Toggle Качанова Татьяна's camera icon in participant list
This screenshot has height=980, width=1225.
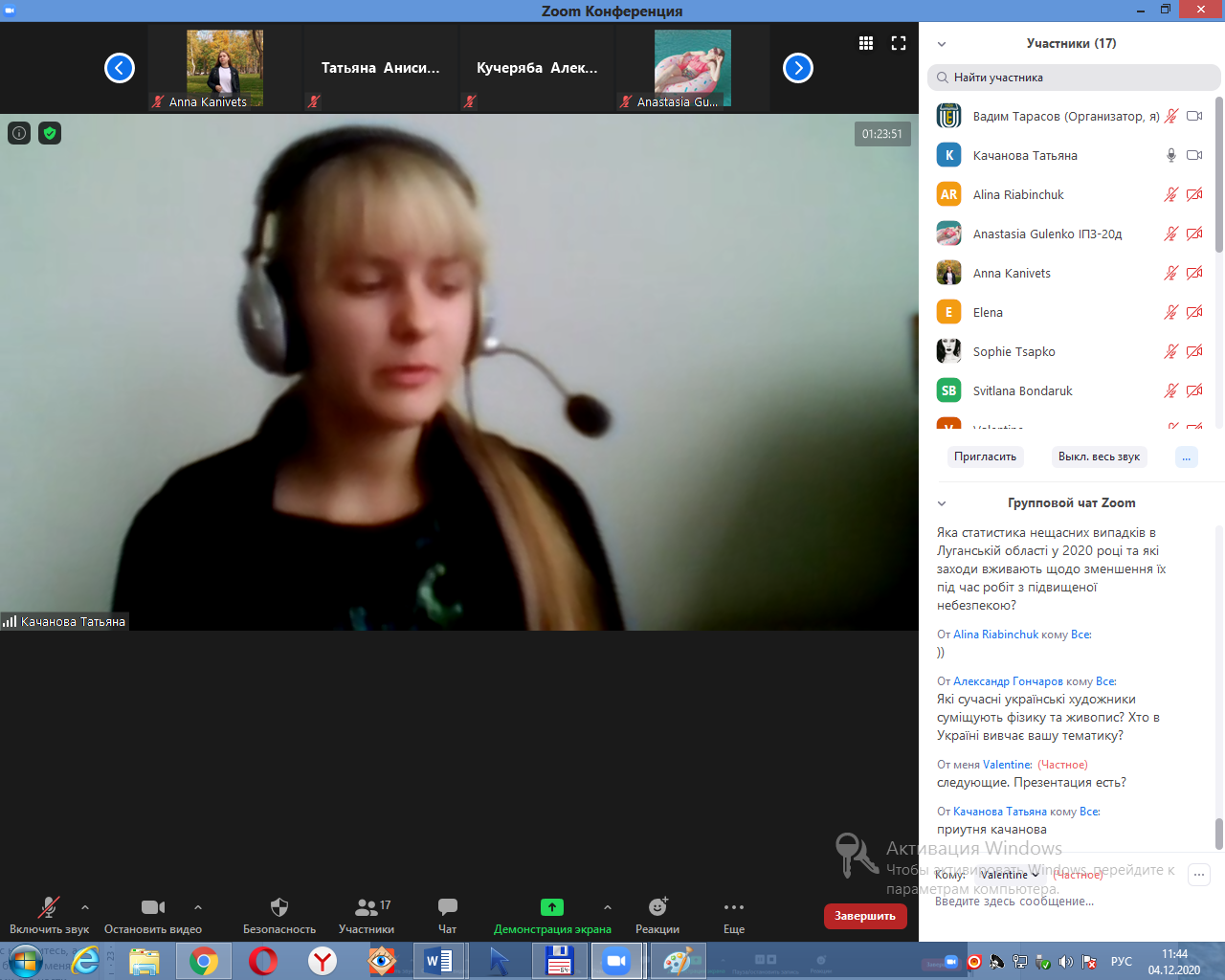tap(1194, 155)
